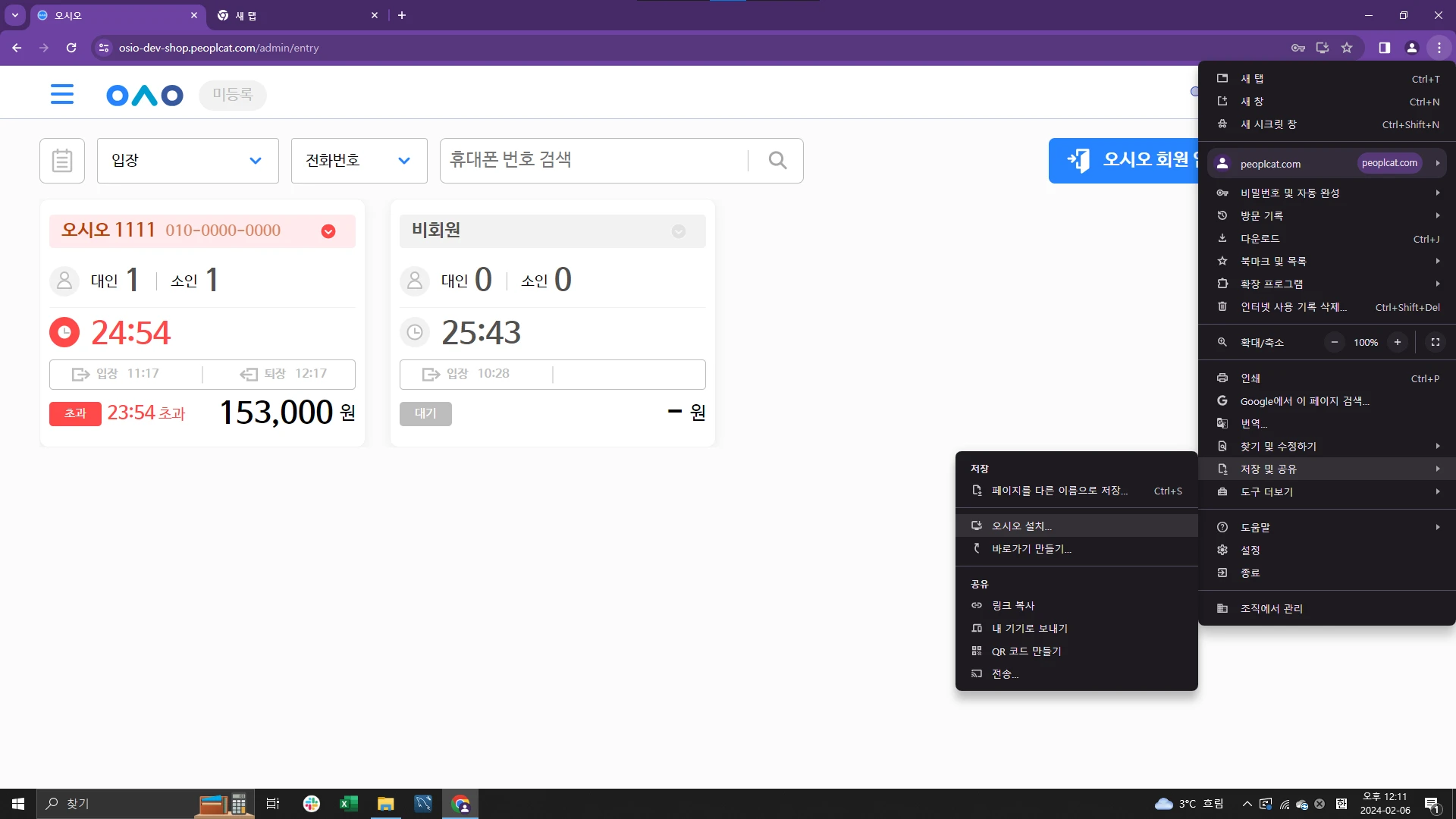Click the gray clock icon beside 25:43

click(415, 332)
